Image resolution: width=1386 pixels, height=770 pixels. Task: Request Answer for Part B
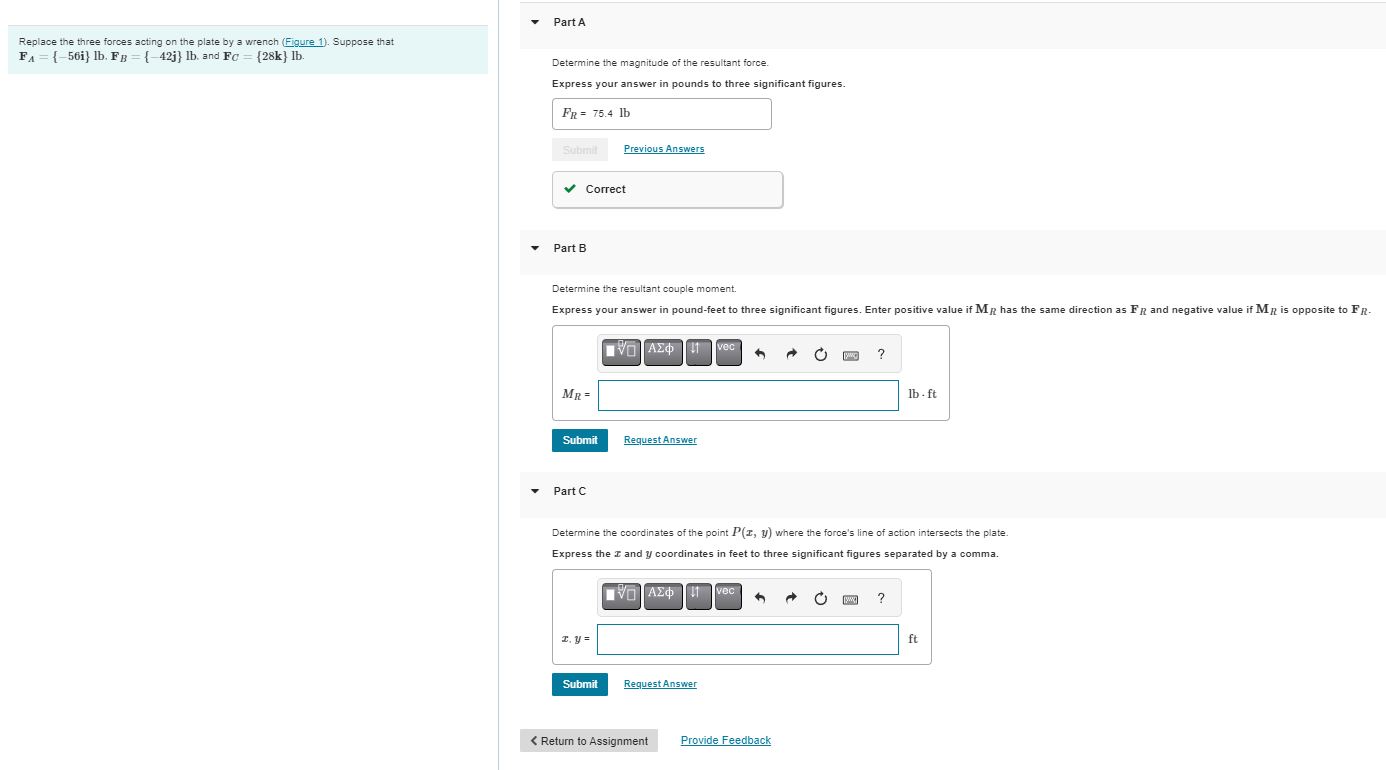(660, 440)
